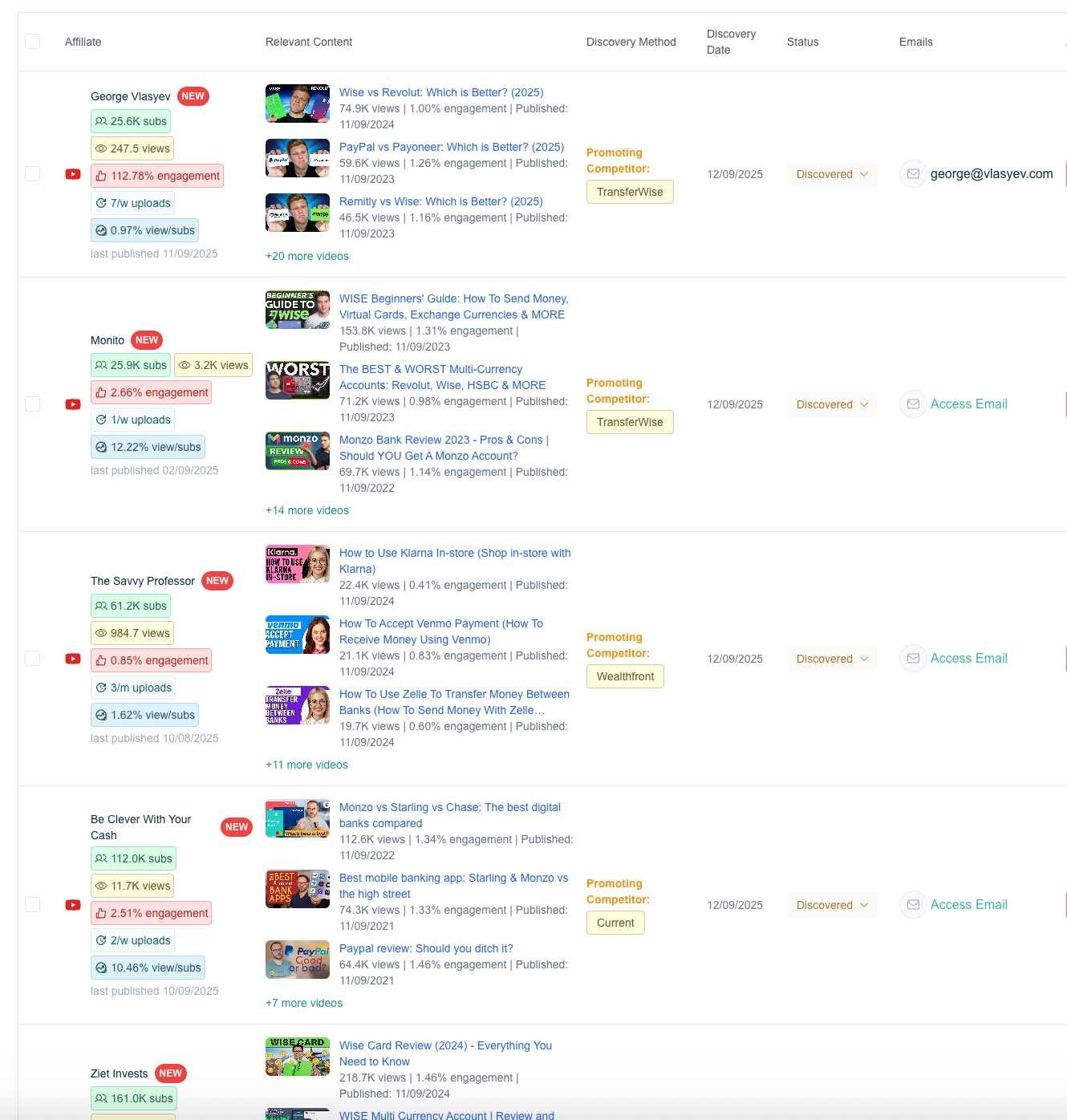Click the Discovery Method column header
1067x1120 pixels.
(631, 42)
